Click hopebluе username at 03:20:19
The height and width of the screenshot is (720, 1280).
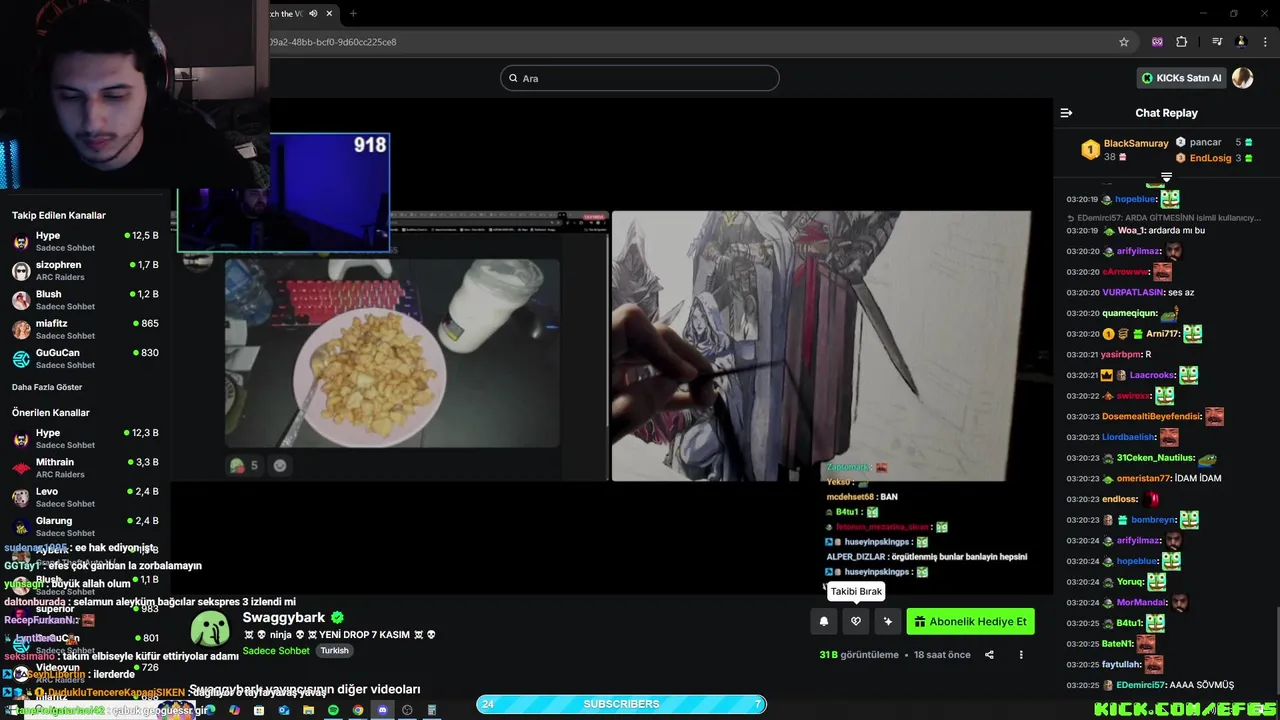pyautogui.click(x=1135, y=199)
